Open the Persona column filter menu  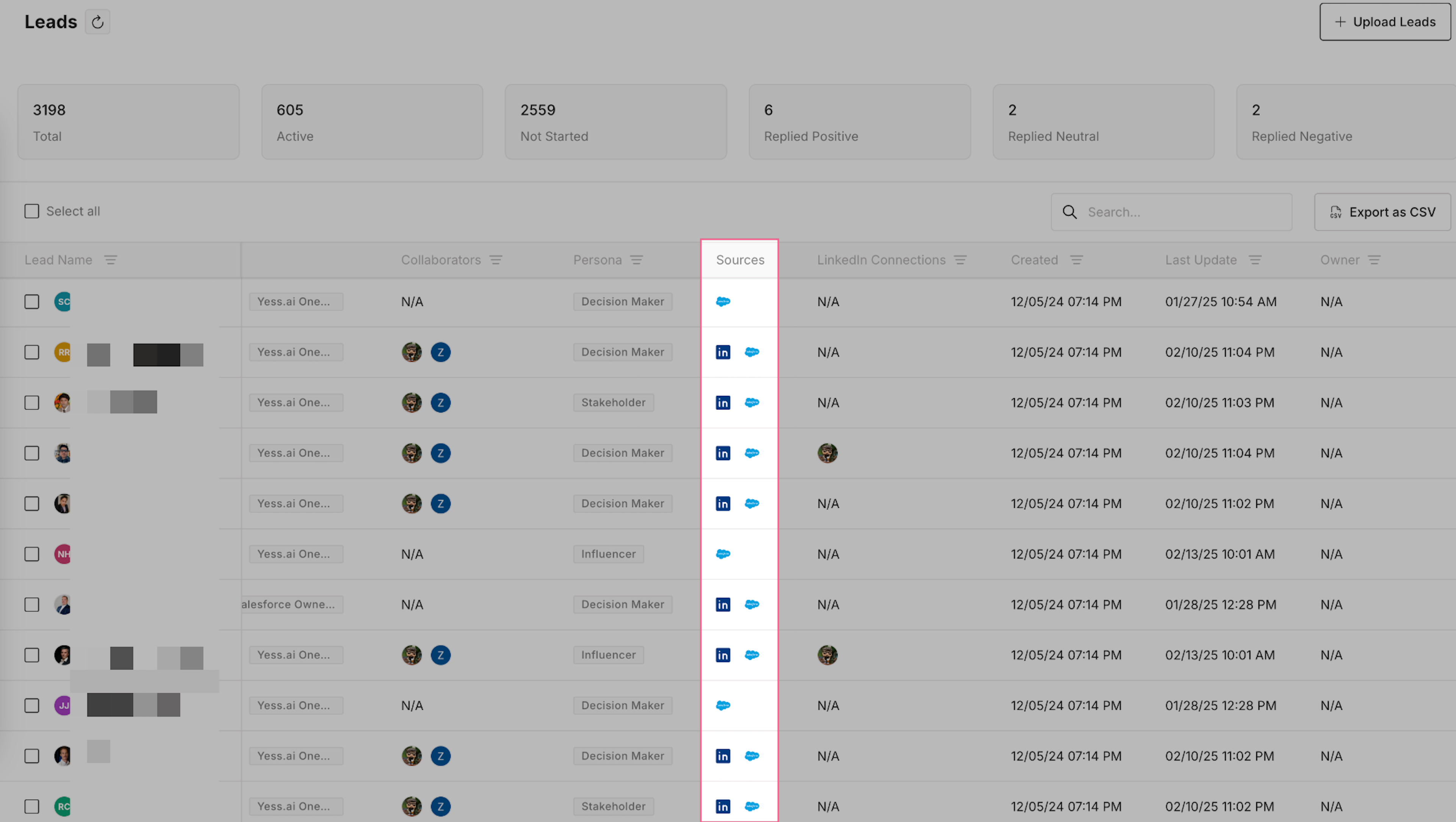click(x=636, y=260)
